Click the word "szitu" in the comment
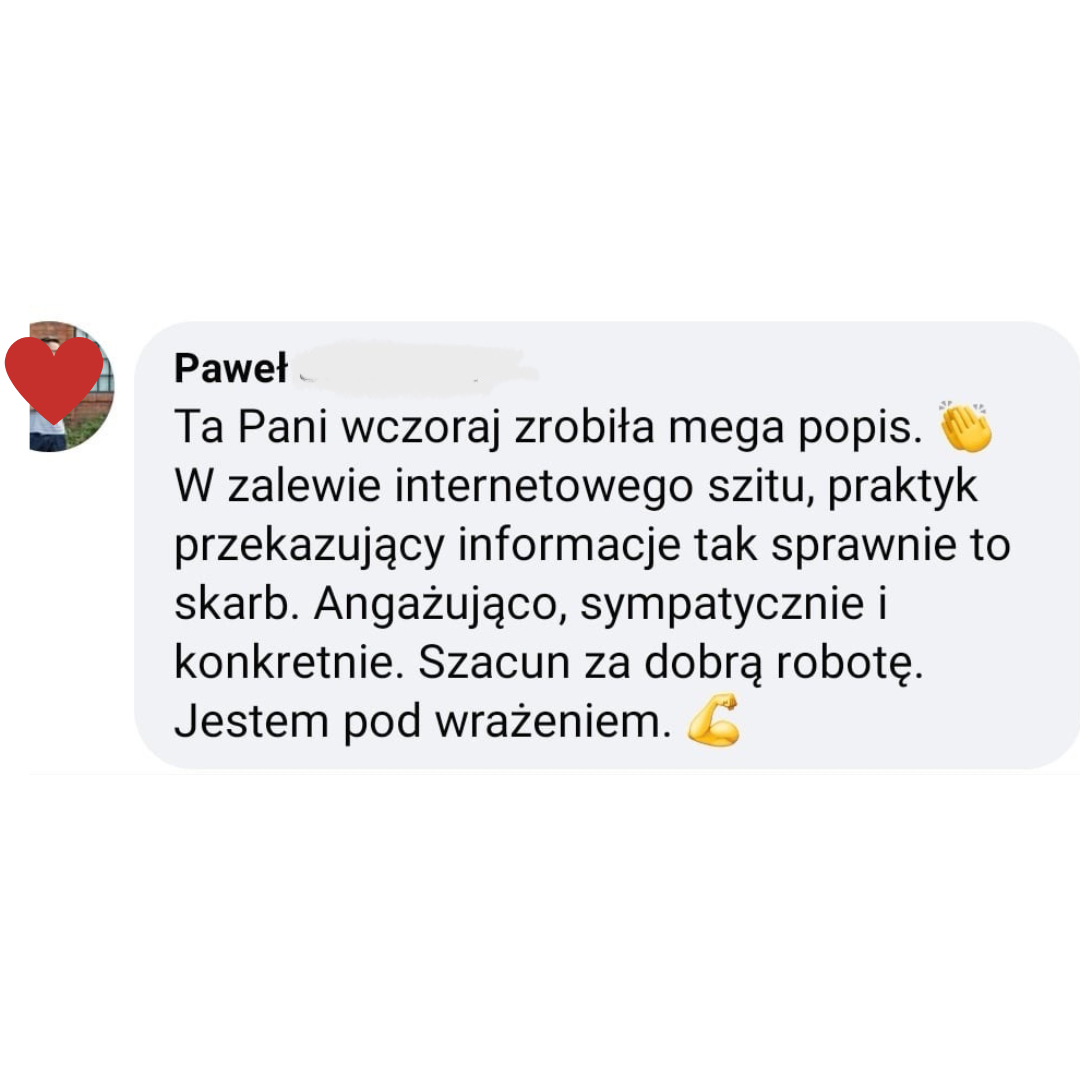The image size is (1080, 1080). pos(760,487)
